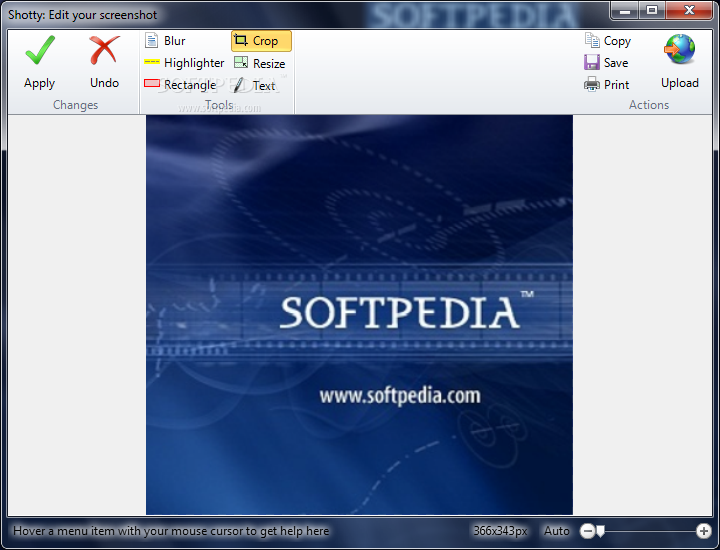This screenshot has height=550, width=720.
Task: Select the Rectangle tool
Action: pos(180,84)
